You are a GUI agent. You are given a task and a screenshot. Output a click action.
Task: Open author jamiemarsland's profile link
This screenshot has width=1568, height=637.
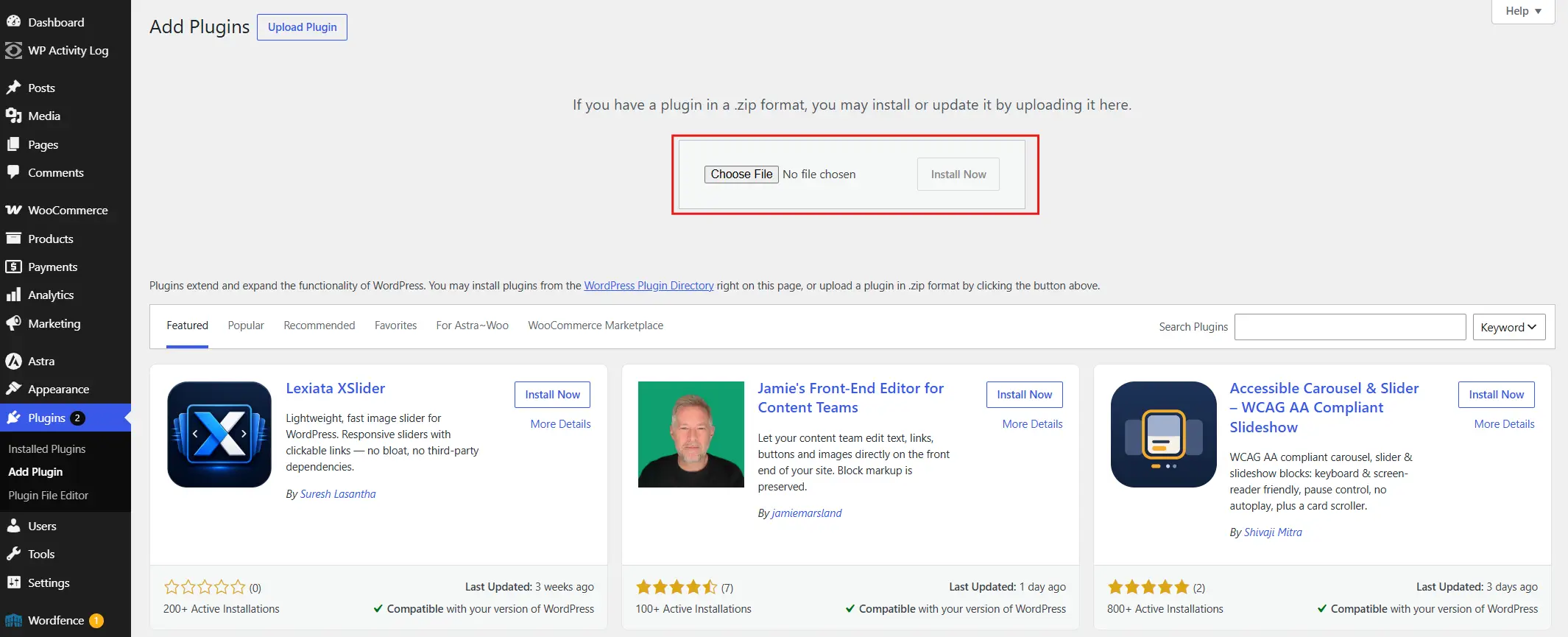point(806,513)
